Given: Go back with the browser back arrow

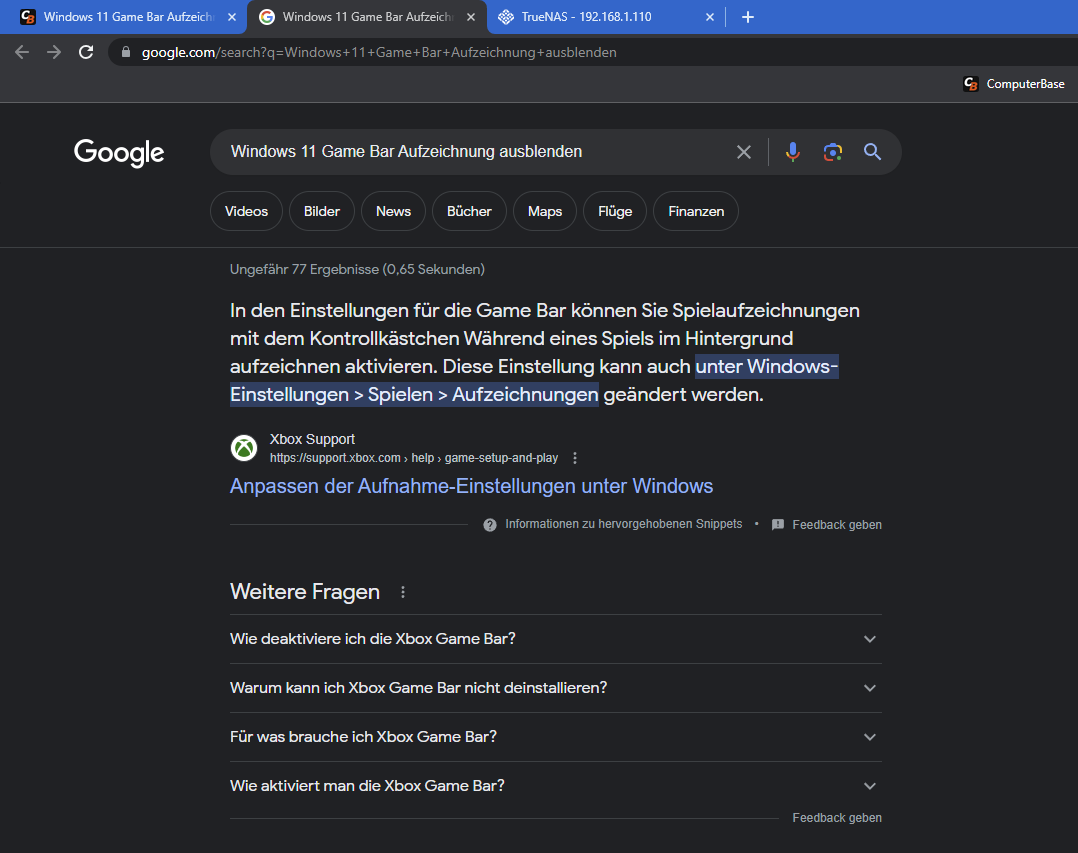Looking at the screenshot, I should pyautogui.click(x=22, y=52).
